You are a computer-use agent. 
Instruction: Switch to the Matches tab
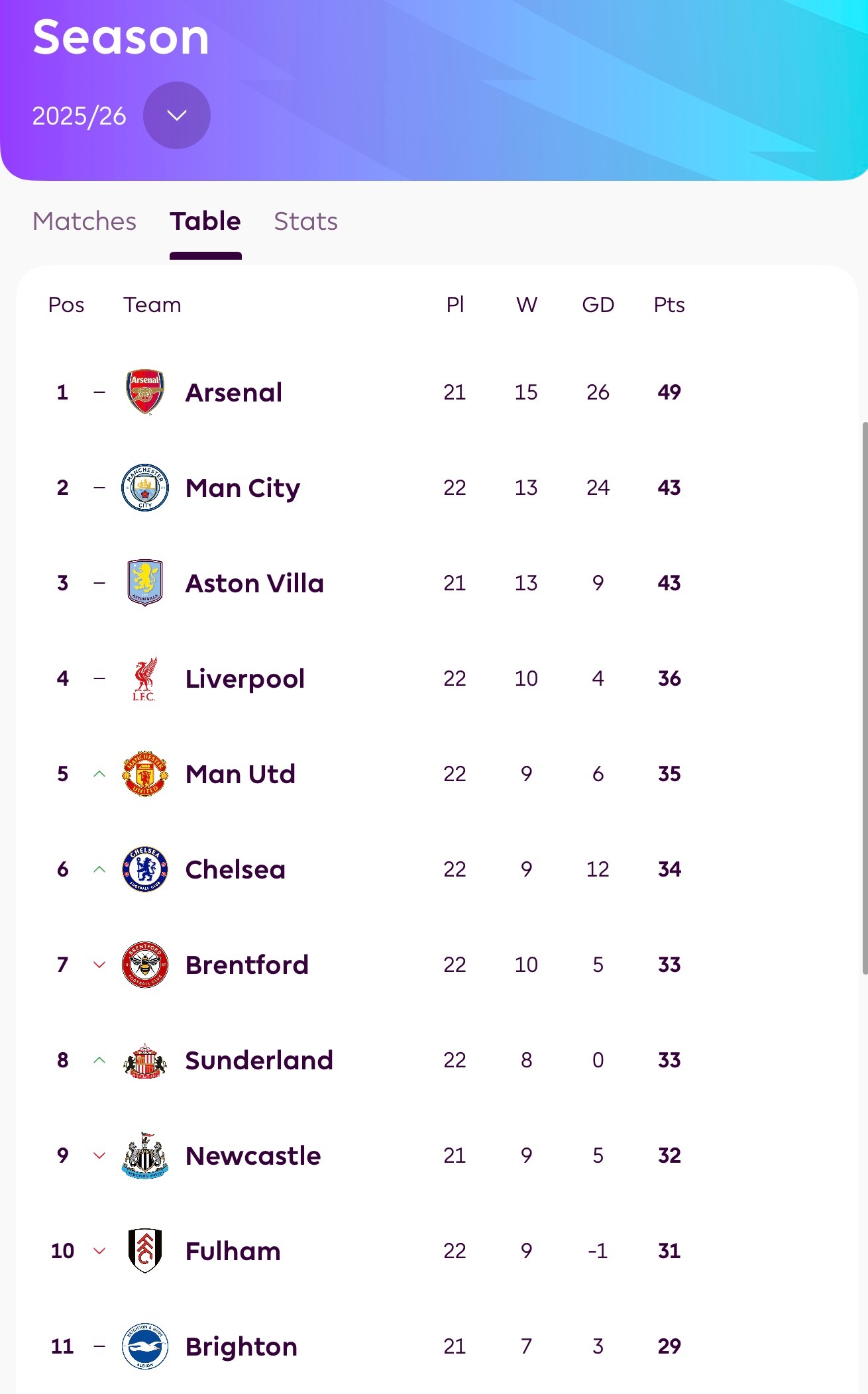pos(84,221)
